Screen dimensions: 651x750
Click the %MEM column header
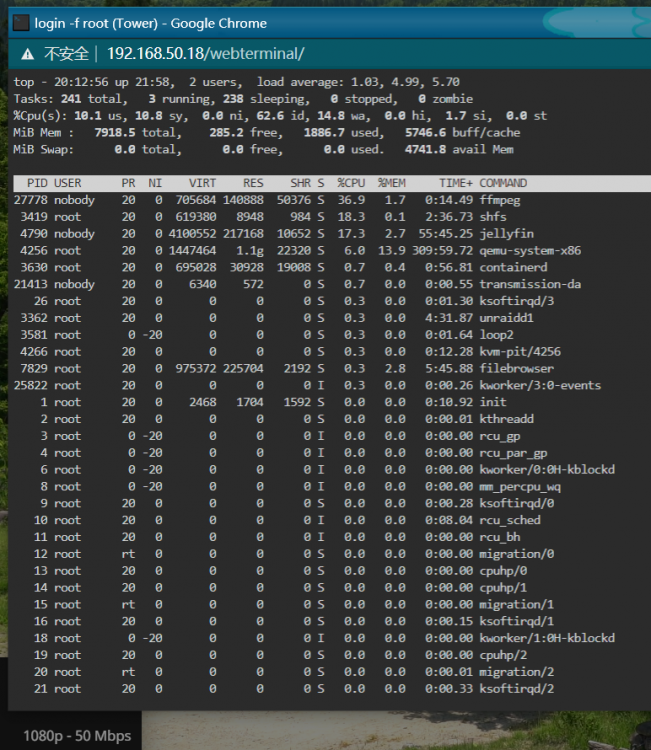click(x=392, y=183)
